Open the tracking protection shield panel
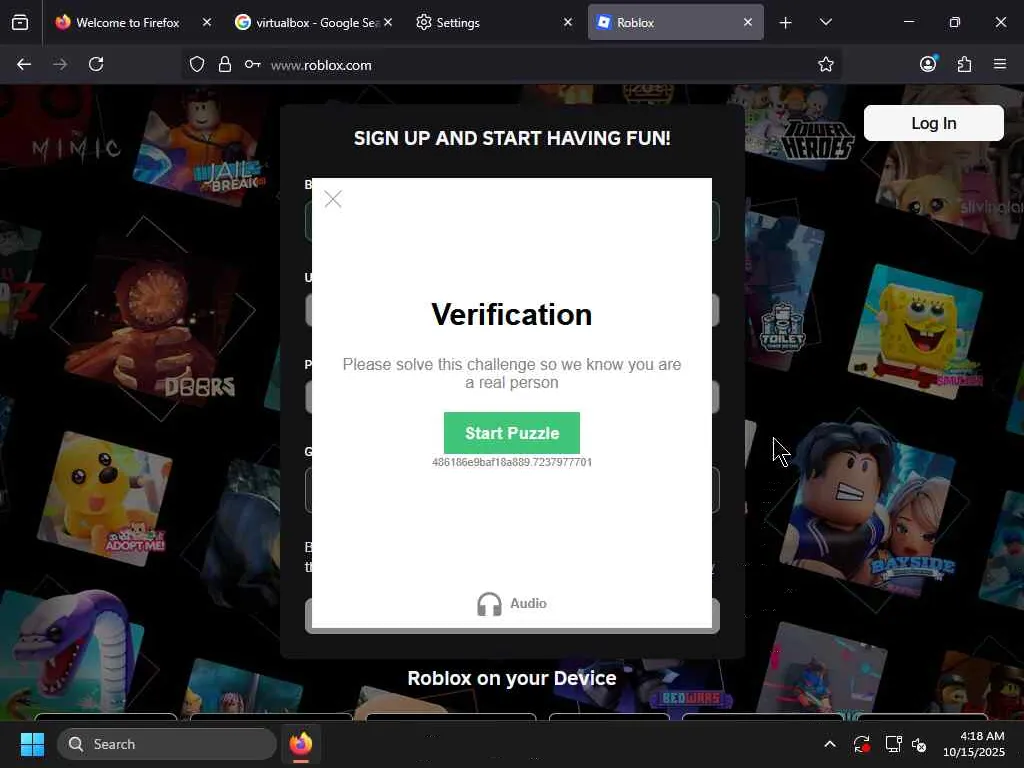 point(197,64)
